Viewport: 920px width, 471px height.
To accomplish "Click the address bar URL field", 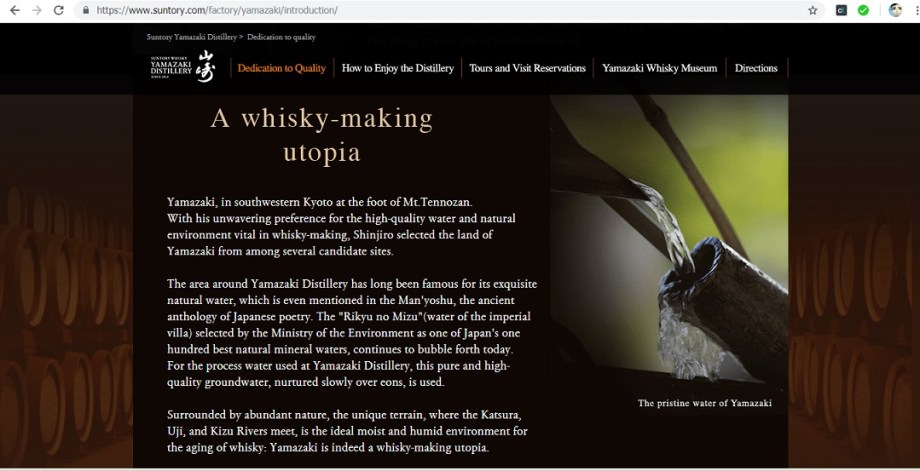I will [x=446, y=10].
